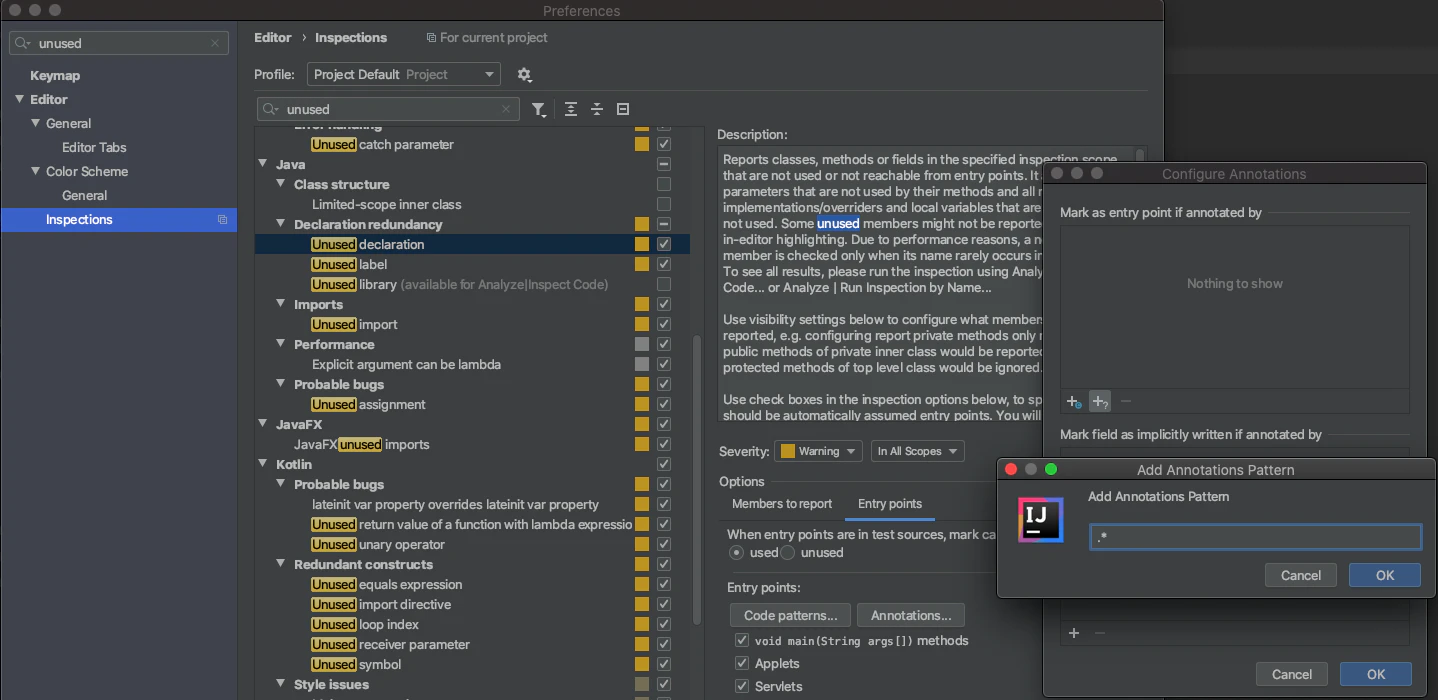Open the profile gear settings menu
Image resolution: width=1438 pixels, height=700 pixels.
pyautogui.click(x=524, y=75)
